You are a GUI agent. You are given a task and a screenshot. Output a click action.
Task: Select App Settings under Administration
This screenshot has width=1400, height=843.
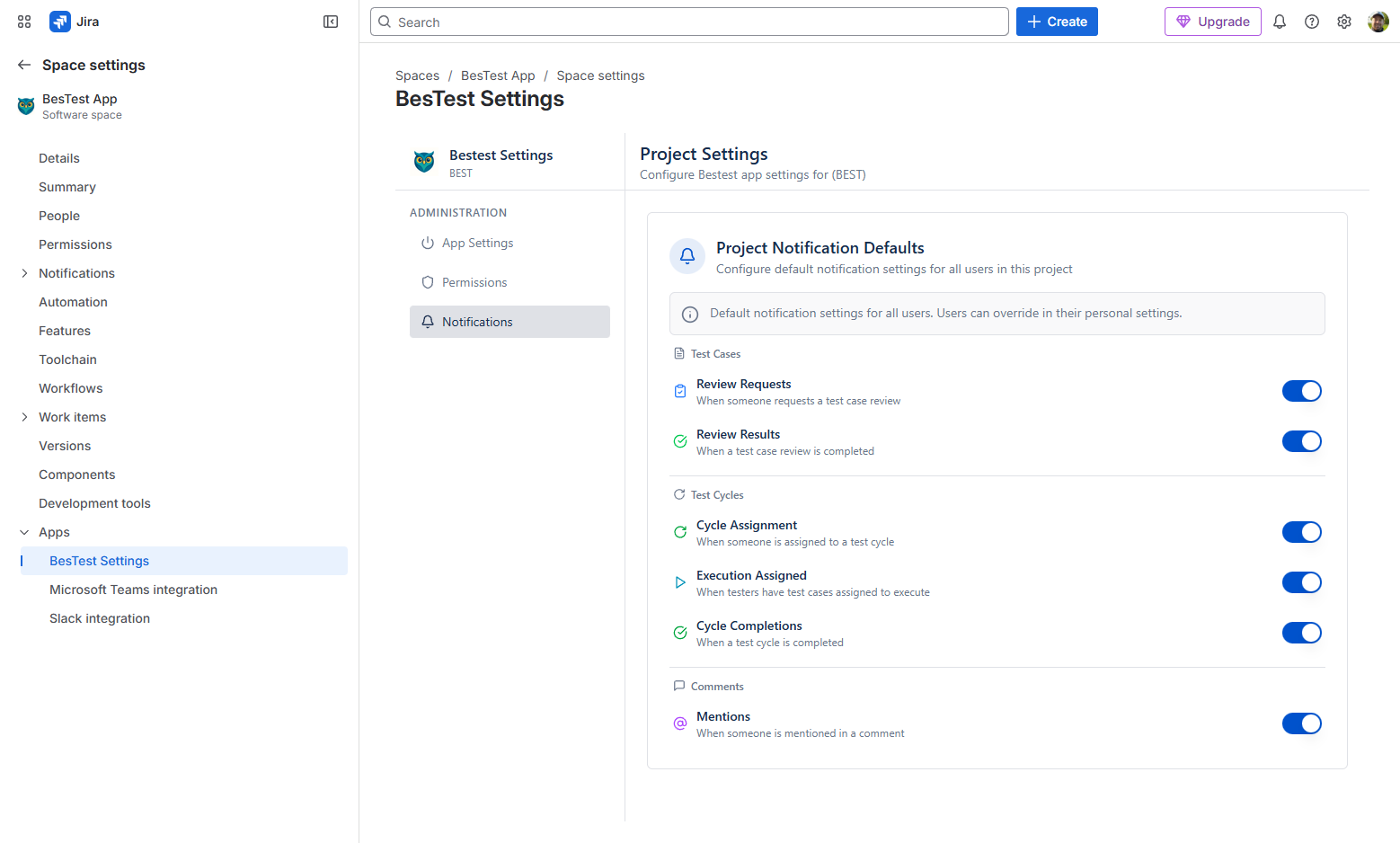(x=509, y=243)
